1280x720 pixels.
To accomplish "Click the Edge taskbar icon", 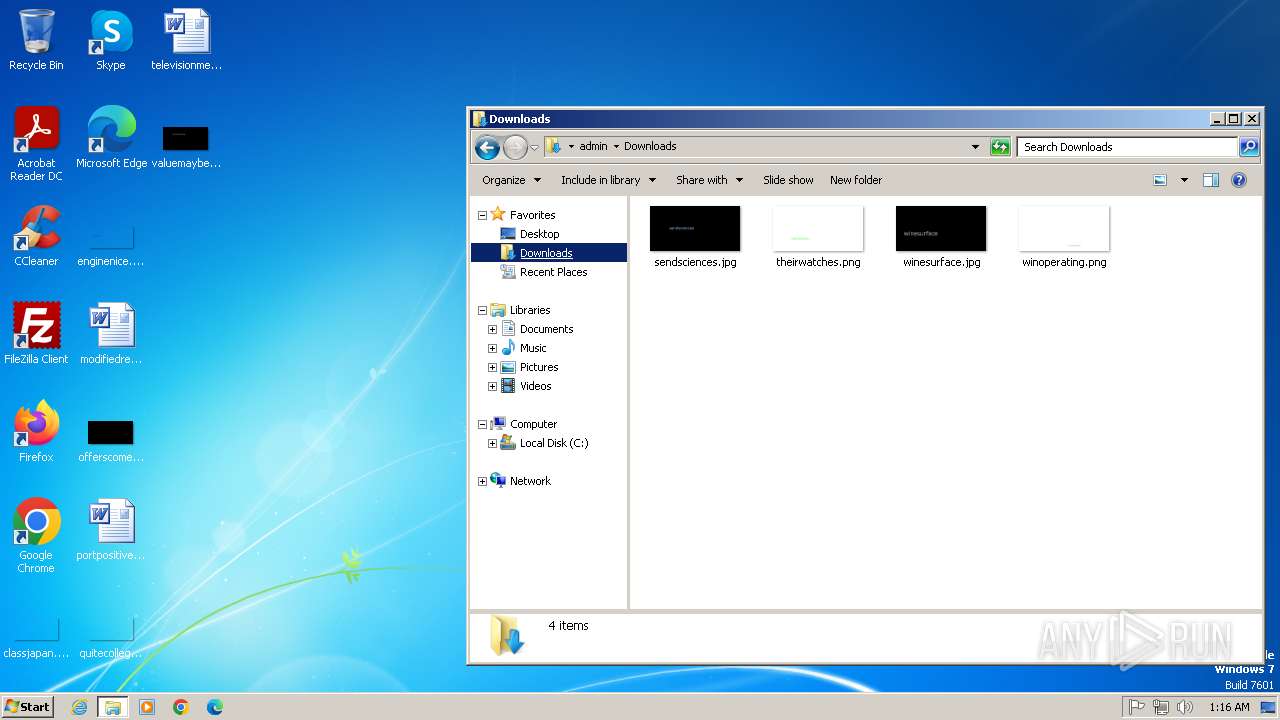I will click(x=215, y=707).
